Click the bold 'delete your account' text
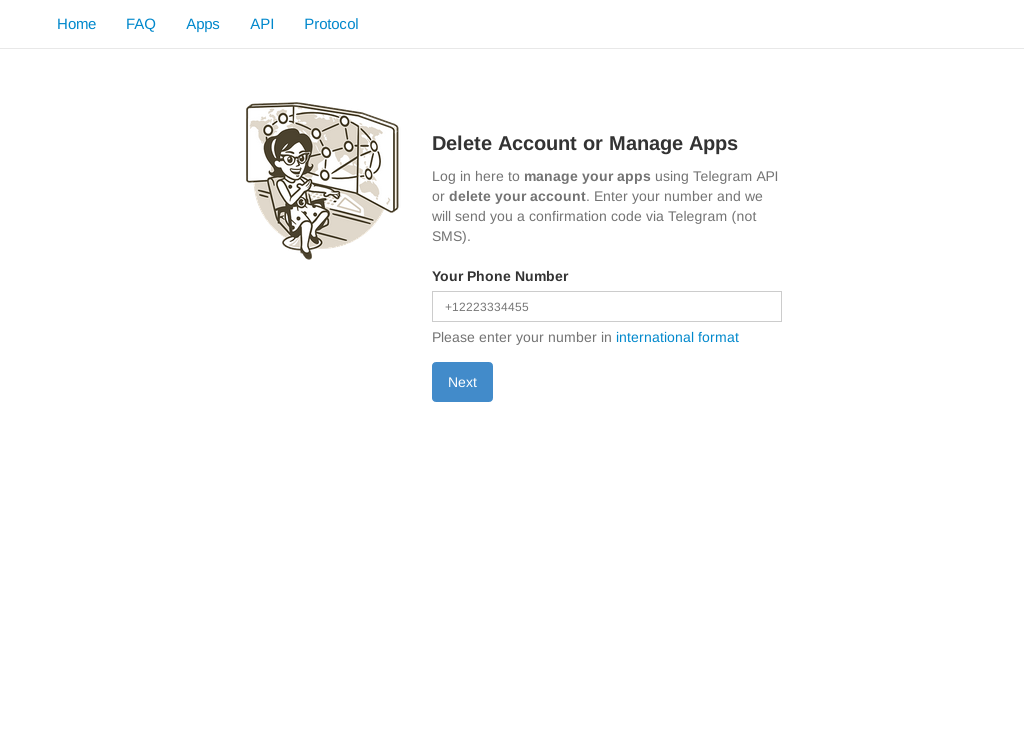The image size is (1024, 754). [x=517, y=196]
